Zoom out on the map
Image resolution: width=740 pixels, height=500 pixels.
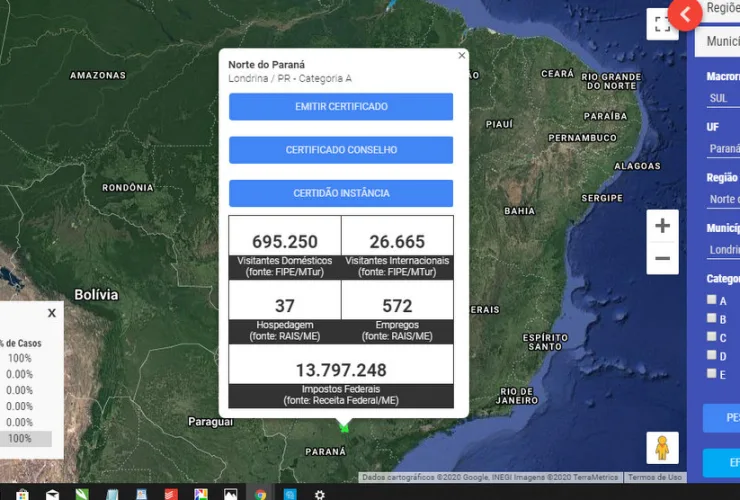tap(662, 258)
